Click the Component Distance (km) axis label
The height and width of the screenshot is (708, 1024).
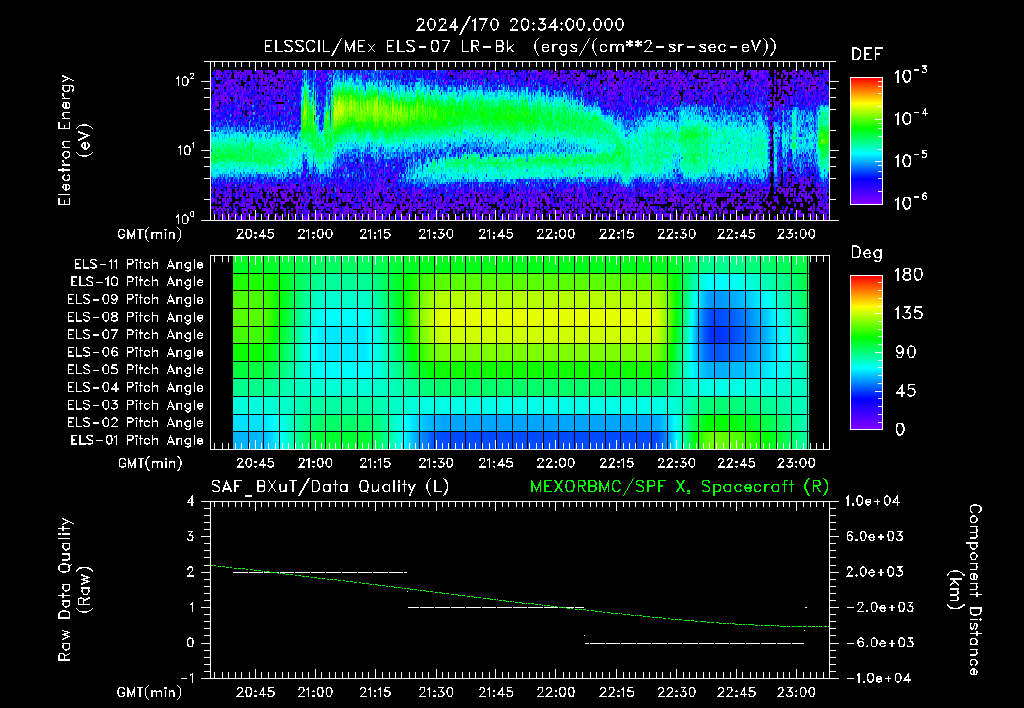(965, 590)
